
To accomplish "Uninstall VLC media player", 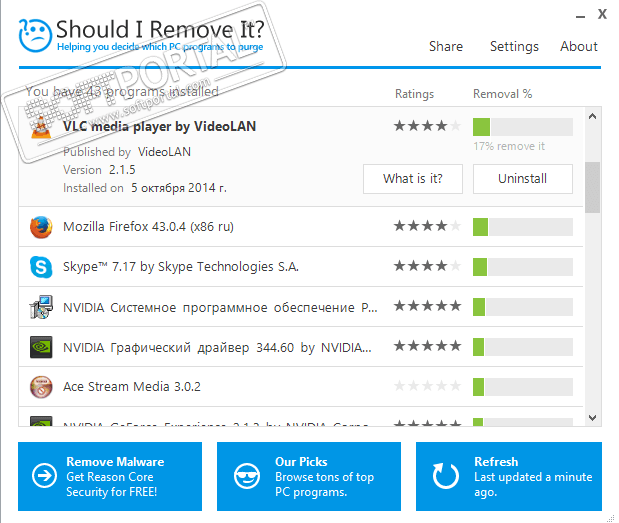I will (x=523, y=179).
